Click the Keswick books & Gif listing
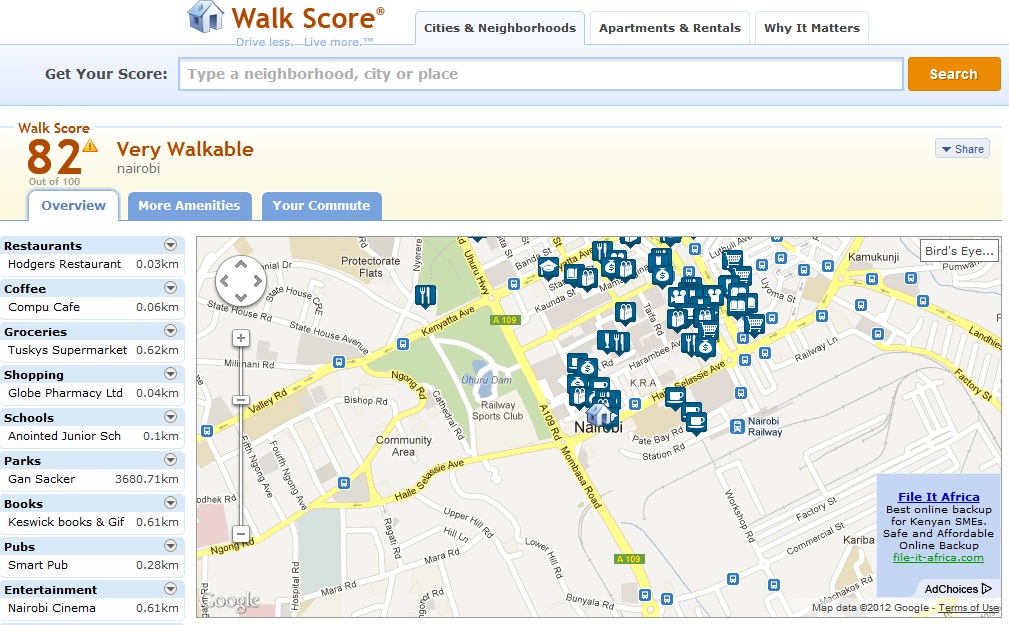Viewport: 1009px width, 625px height. (93, 522)
